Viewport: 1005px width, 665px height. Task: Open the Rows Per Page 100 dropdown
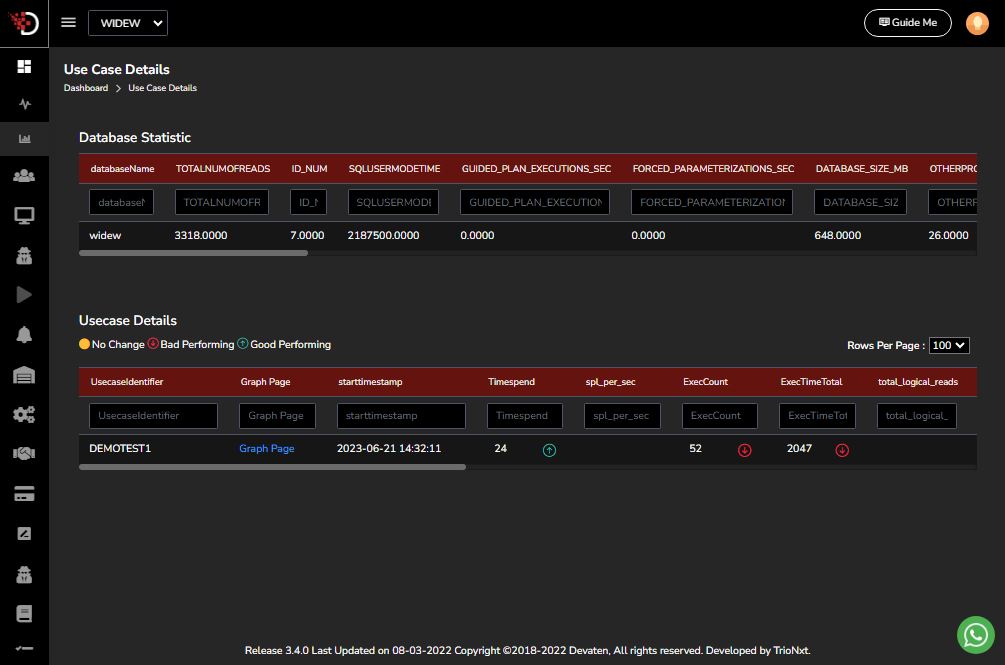pos(949,345)
